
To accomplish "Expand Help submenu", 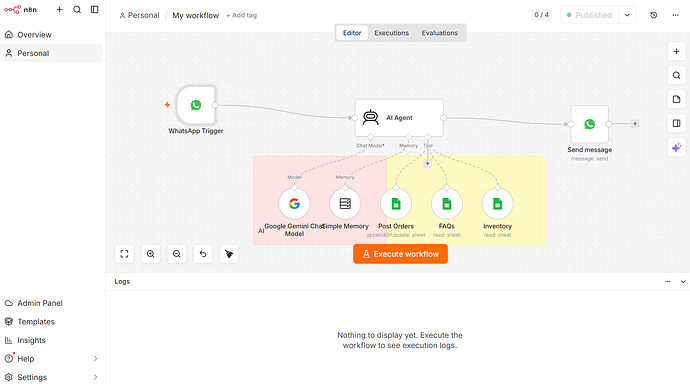I will pyautogui.click(x=51, y=358).
